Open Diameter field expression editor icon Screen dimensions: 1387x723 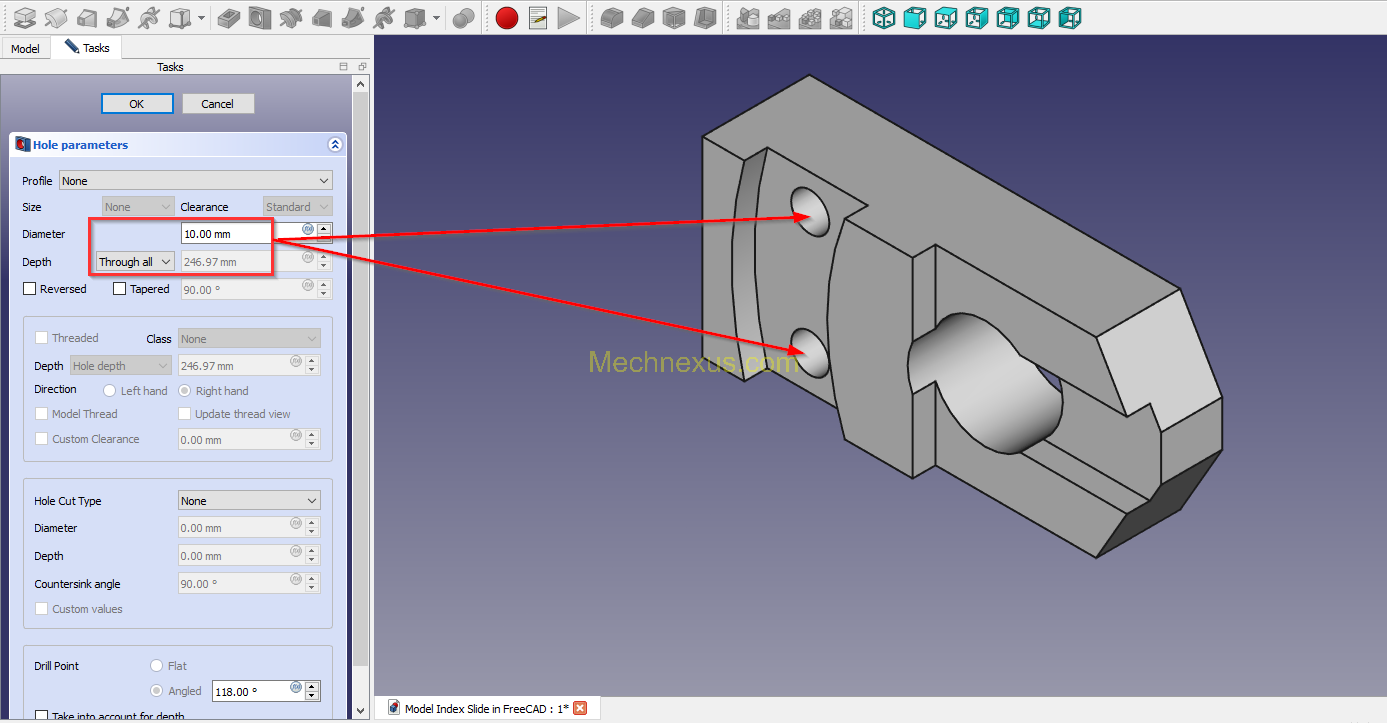[x=308, y=229]
